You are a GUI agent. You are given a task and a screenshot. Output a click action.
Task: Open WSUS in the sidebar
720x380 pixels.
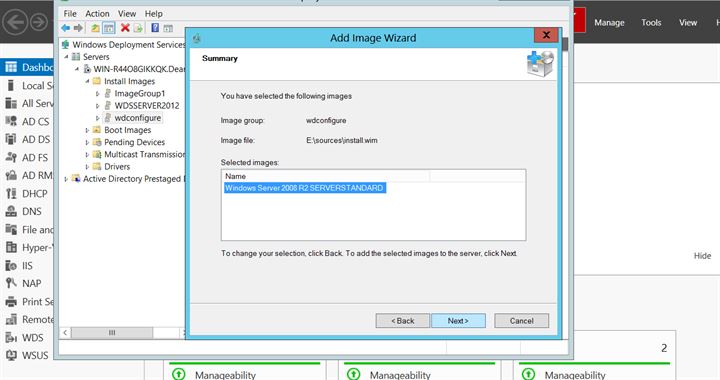[27, 355]
